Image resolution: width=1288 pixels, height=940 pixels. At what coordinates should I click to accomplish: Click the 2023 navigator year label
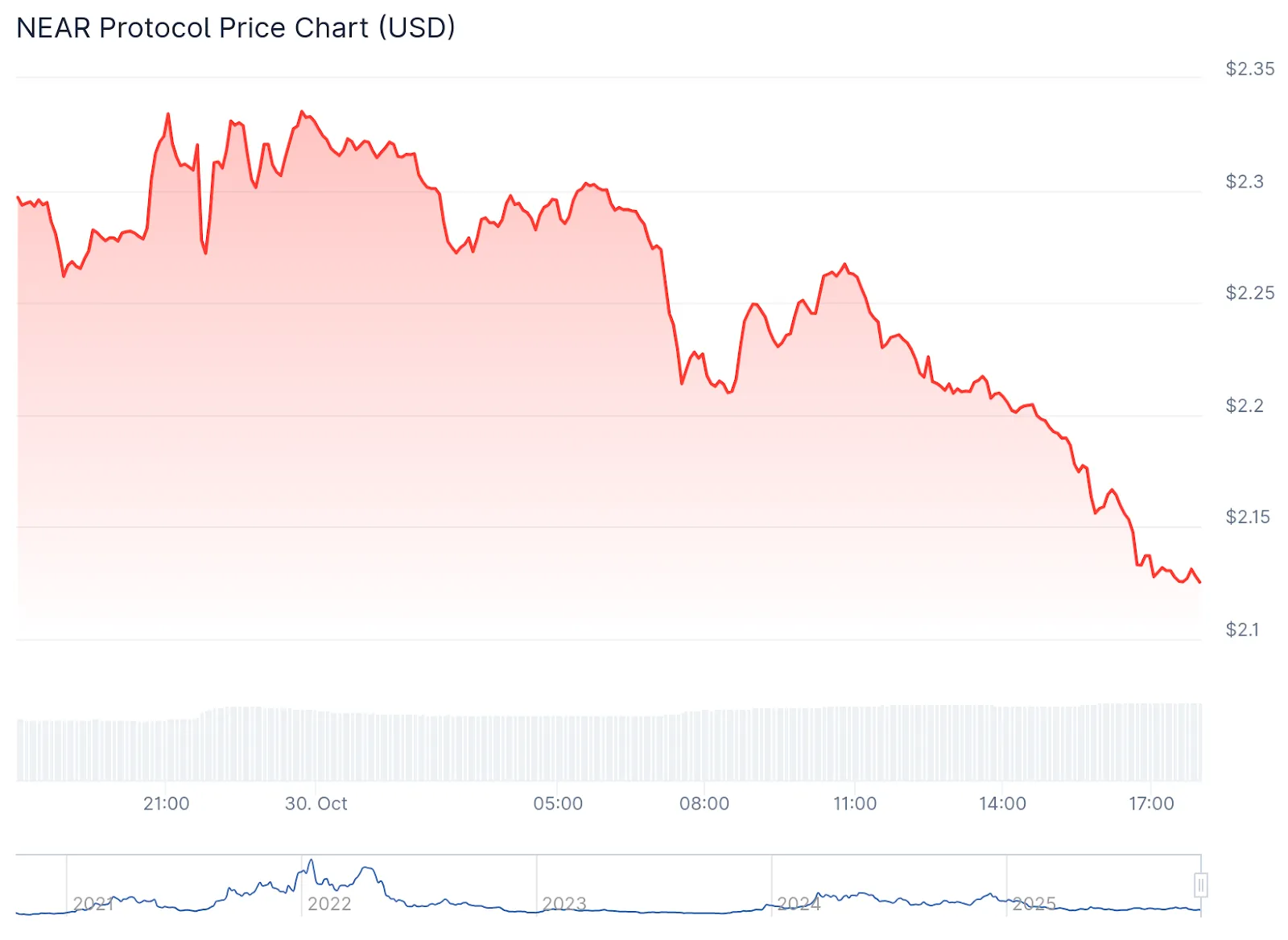point(564,903)
